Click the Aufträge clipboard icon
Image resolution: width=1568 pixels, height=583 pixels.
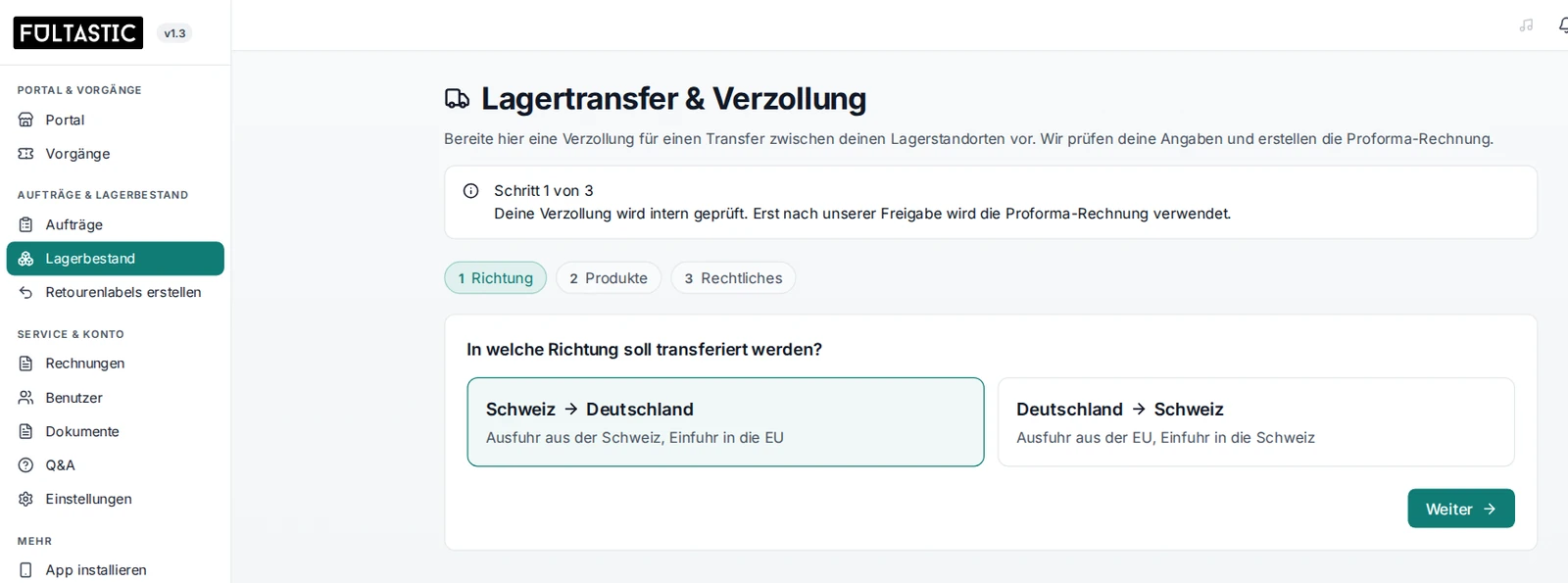(26, 224)
